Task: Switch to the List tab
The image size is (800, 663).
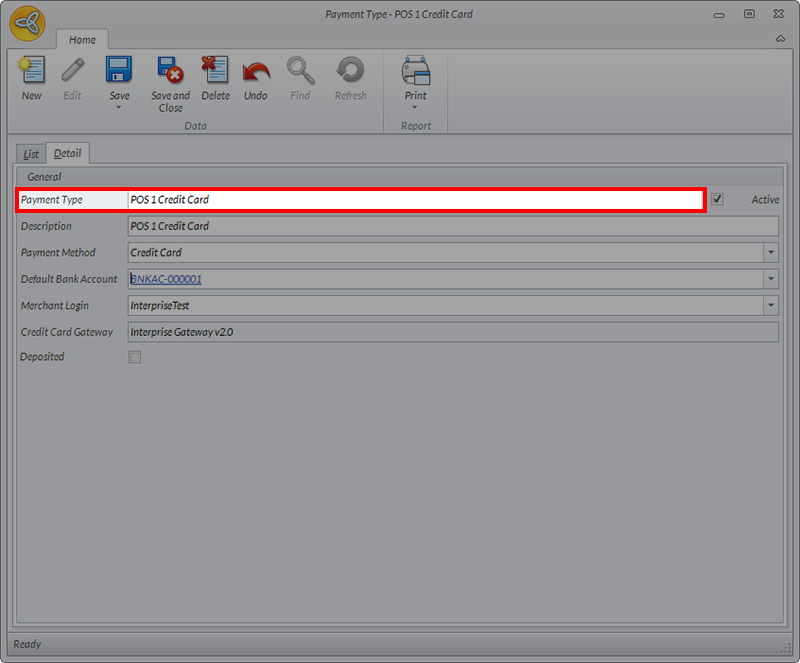Action: [x=32, y=154]
